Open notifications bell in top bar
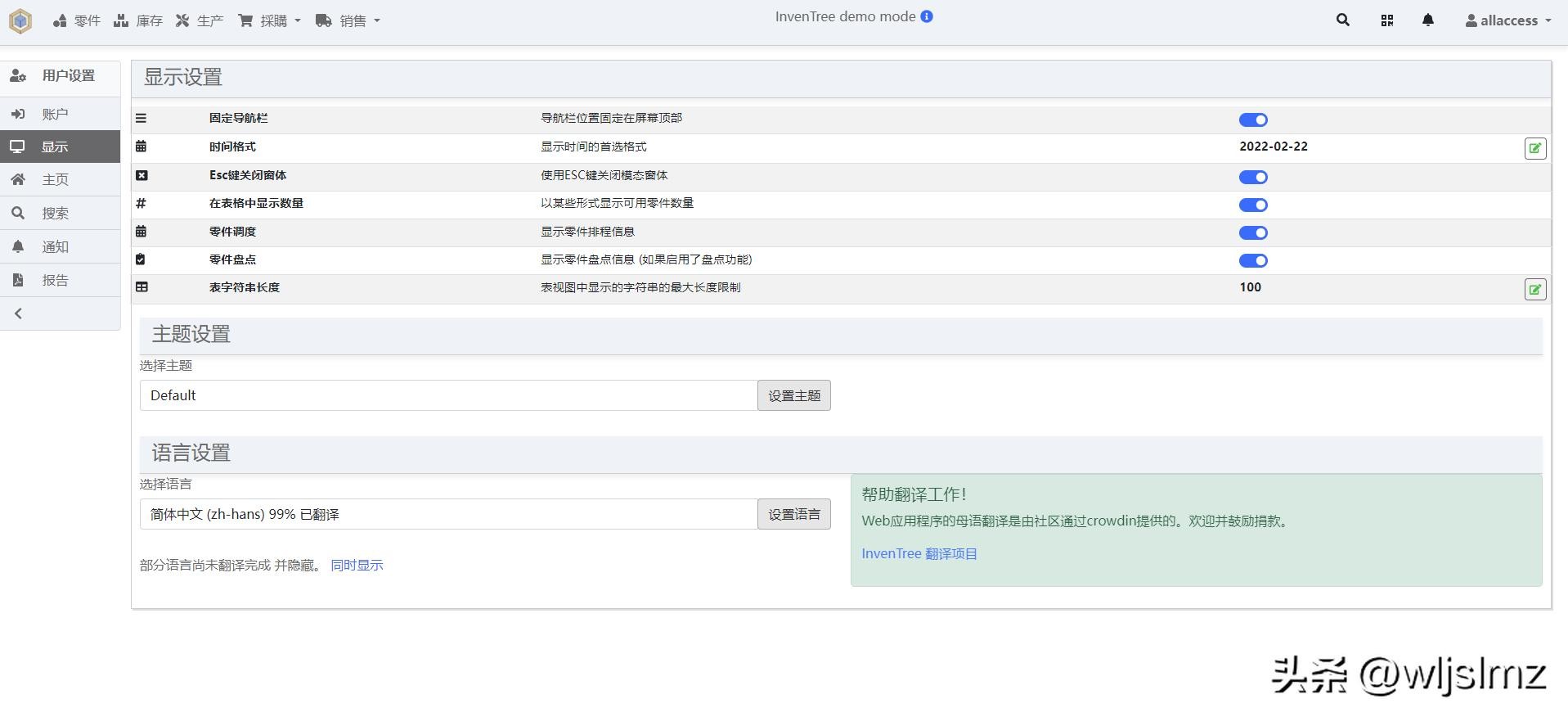Screen dimensions: 1568x717 pyautogui.click(x=1427, y=20)
